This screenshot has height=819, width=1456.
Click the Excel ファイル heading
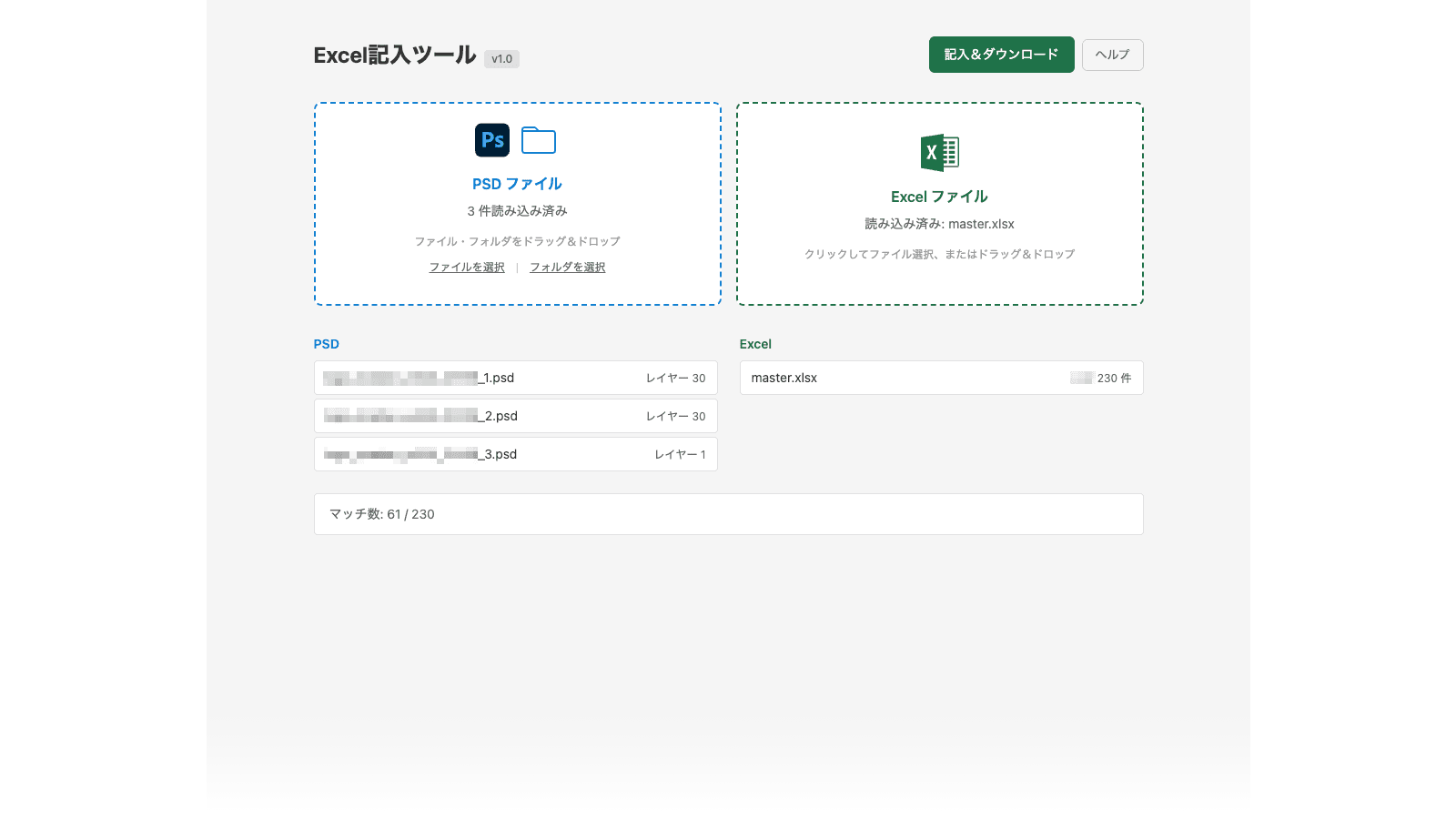pyautogui.click(x=939, y=197)
